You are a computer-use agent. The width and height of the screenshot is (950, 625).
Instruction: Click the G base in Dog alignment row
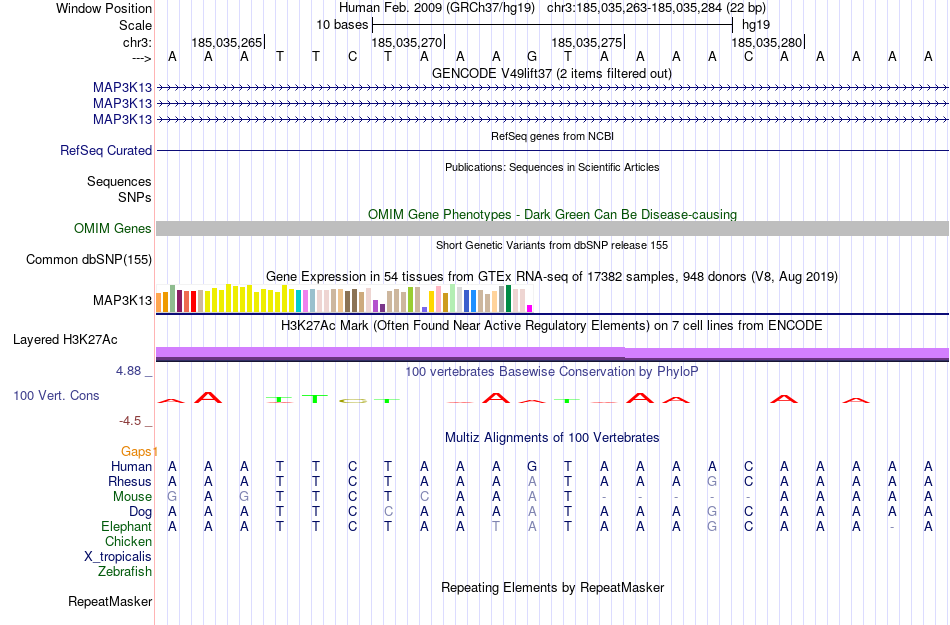712,512
